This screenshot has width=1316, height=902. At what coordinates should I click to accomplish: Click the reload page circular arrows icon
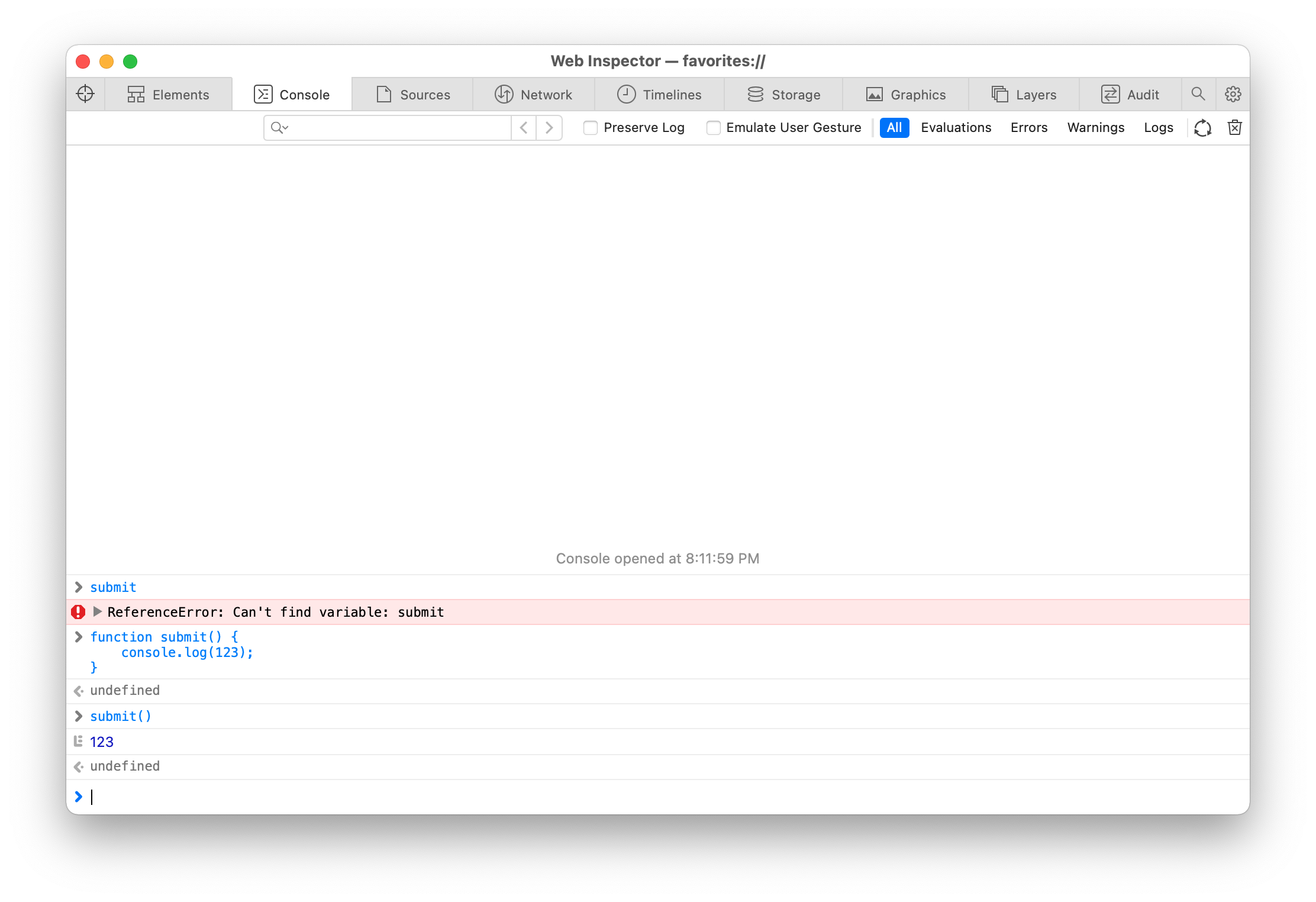click(x=1202, y=128)
